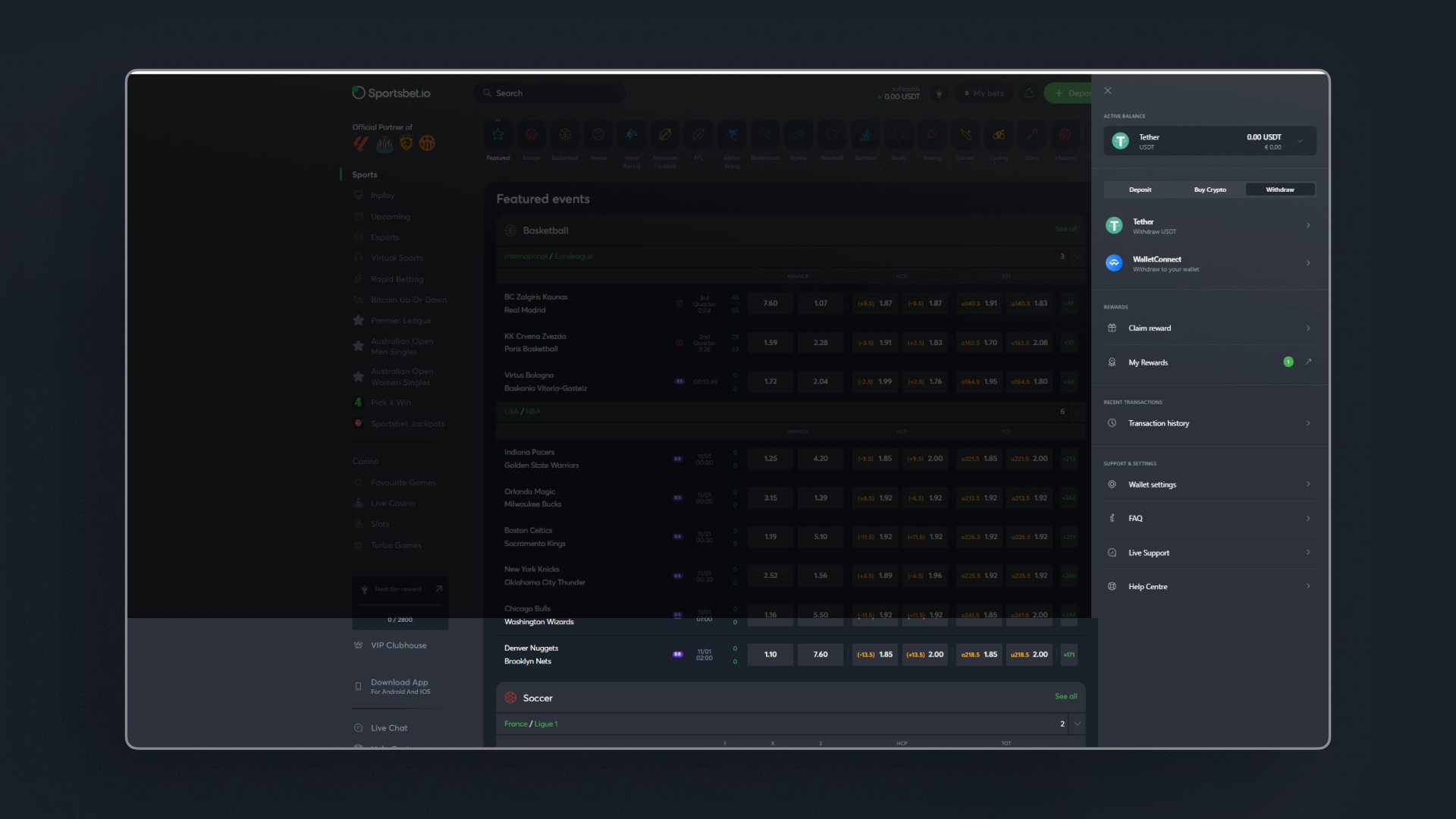Viewport: 1456px width, 819px height.
Task: Open the Horse Racing category icon
Action: (632, 135)
